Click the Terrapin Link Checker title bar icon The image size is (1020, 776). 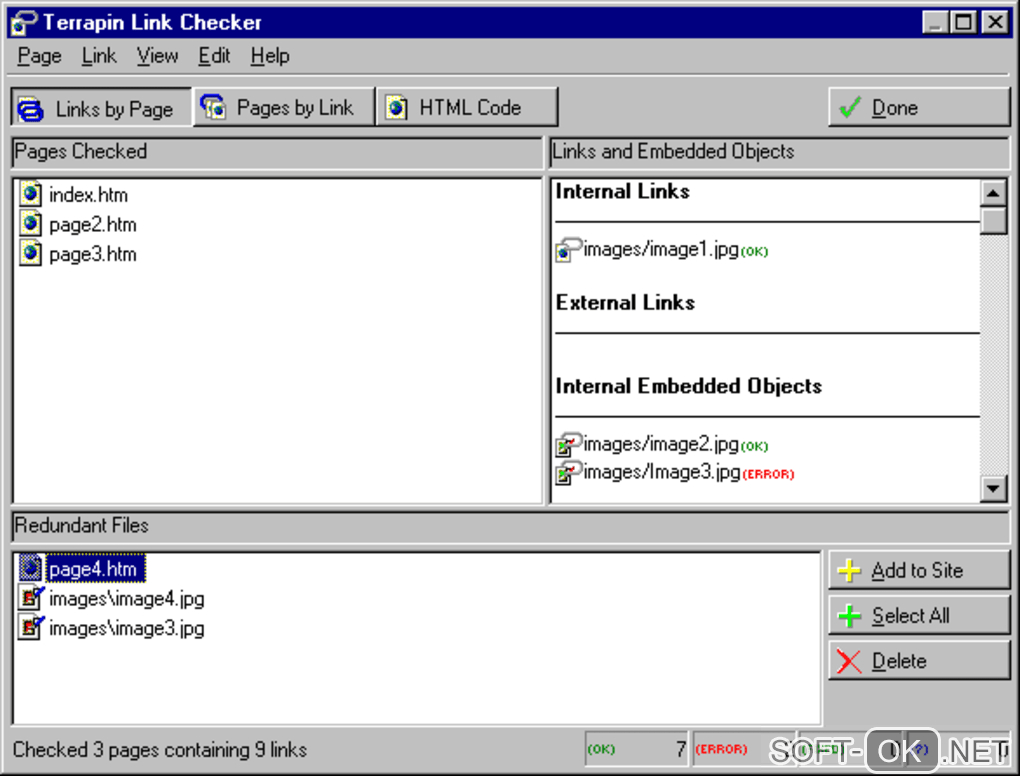pyautogui.click(x=23, y=23)
